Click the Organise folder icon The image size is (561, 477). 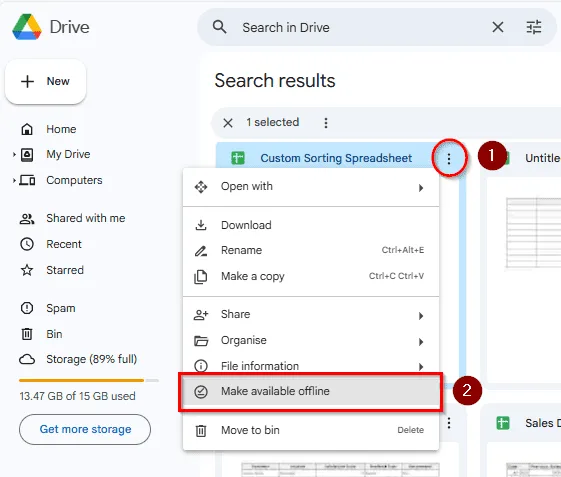point(201,341)
